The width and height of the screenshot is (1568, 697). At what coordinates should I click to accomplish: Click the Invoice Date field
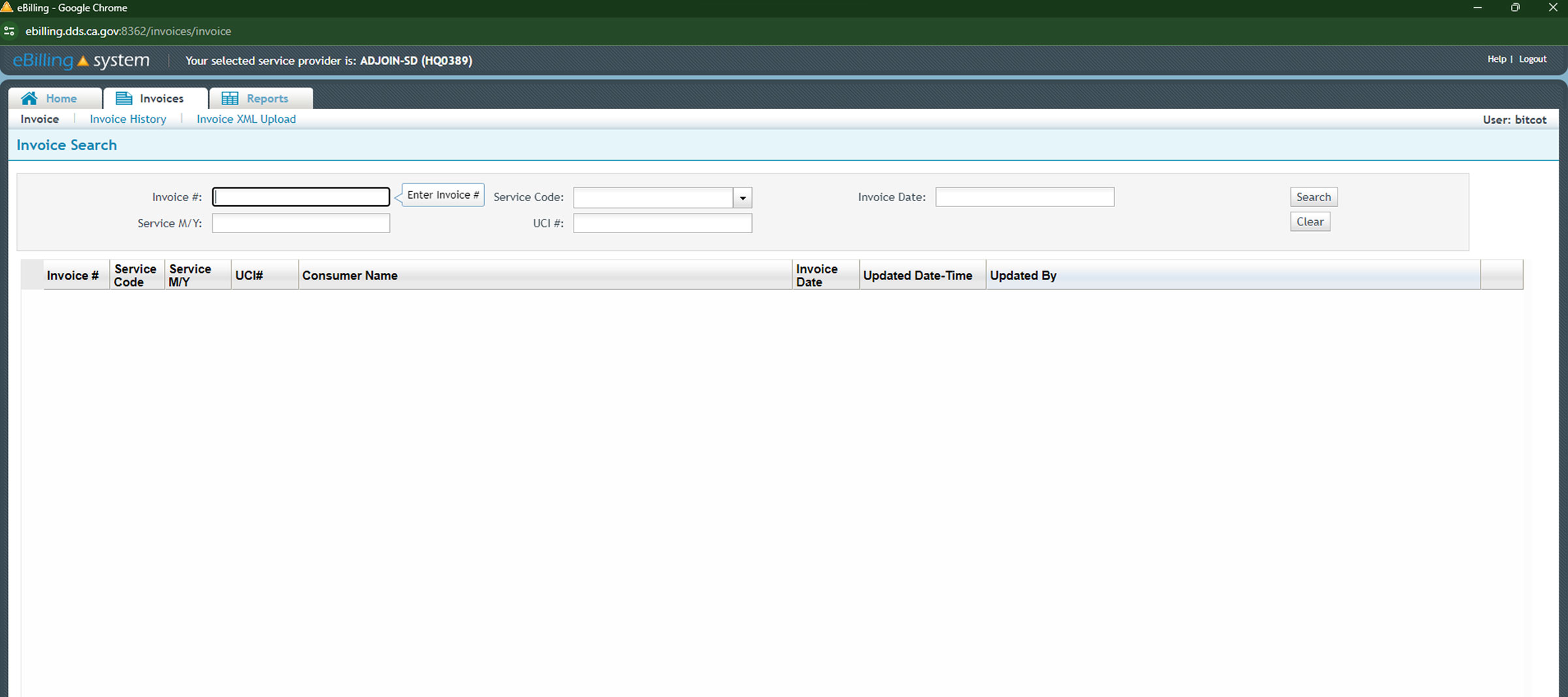[x=1024, y=197]
